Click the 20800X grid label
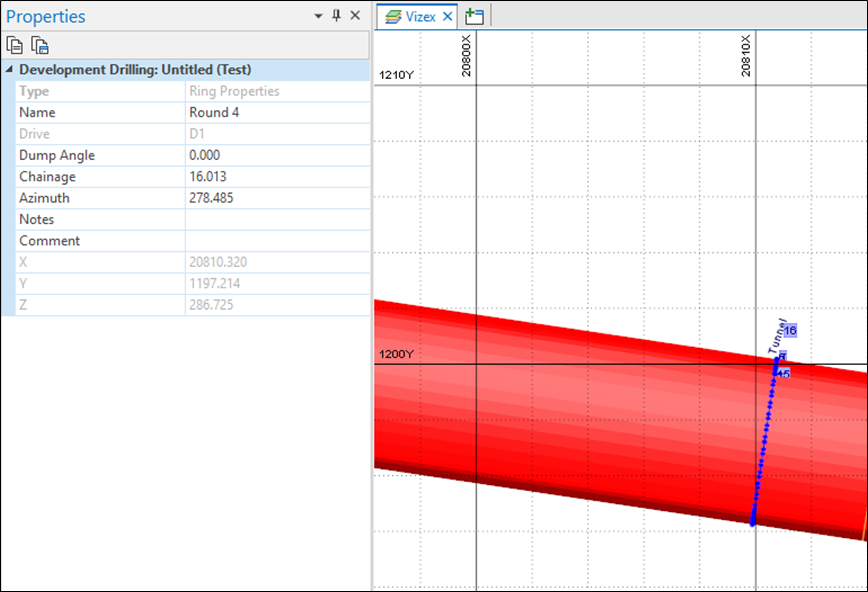Screen dimensions: 868x592 tap(466, 55)
